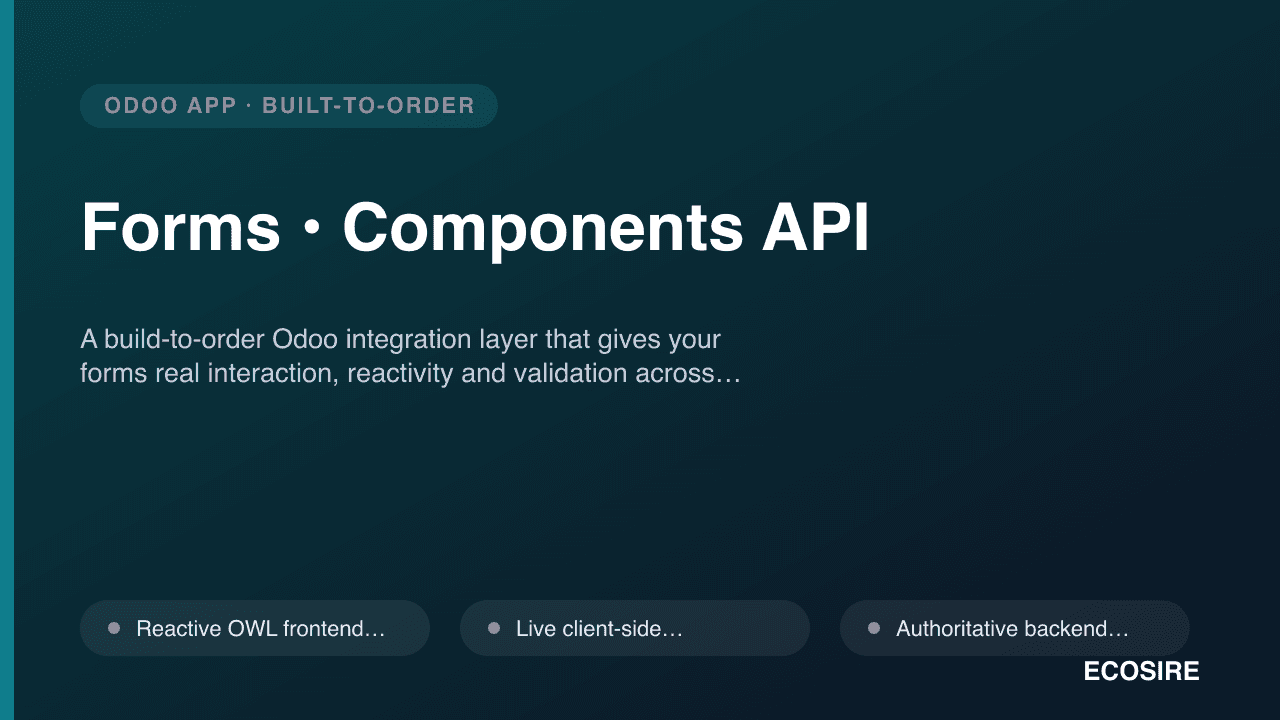Click the ECOSIRE brand text
The height and width of the screenshot is (720, 1280).
coord(1141,672)
